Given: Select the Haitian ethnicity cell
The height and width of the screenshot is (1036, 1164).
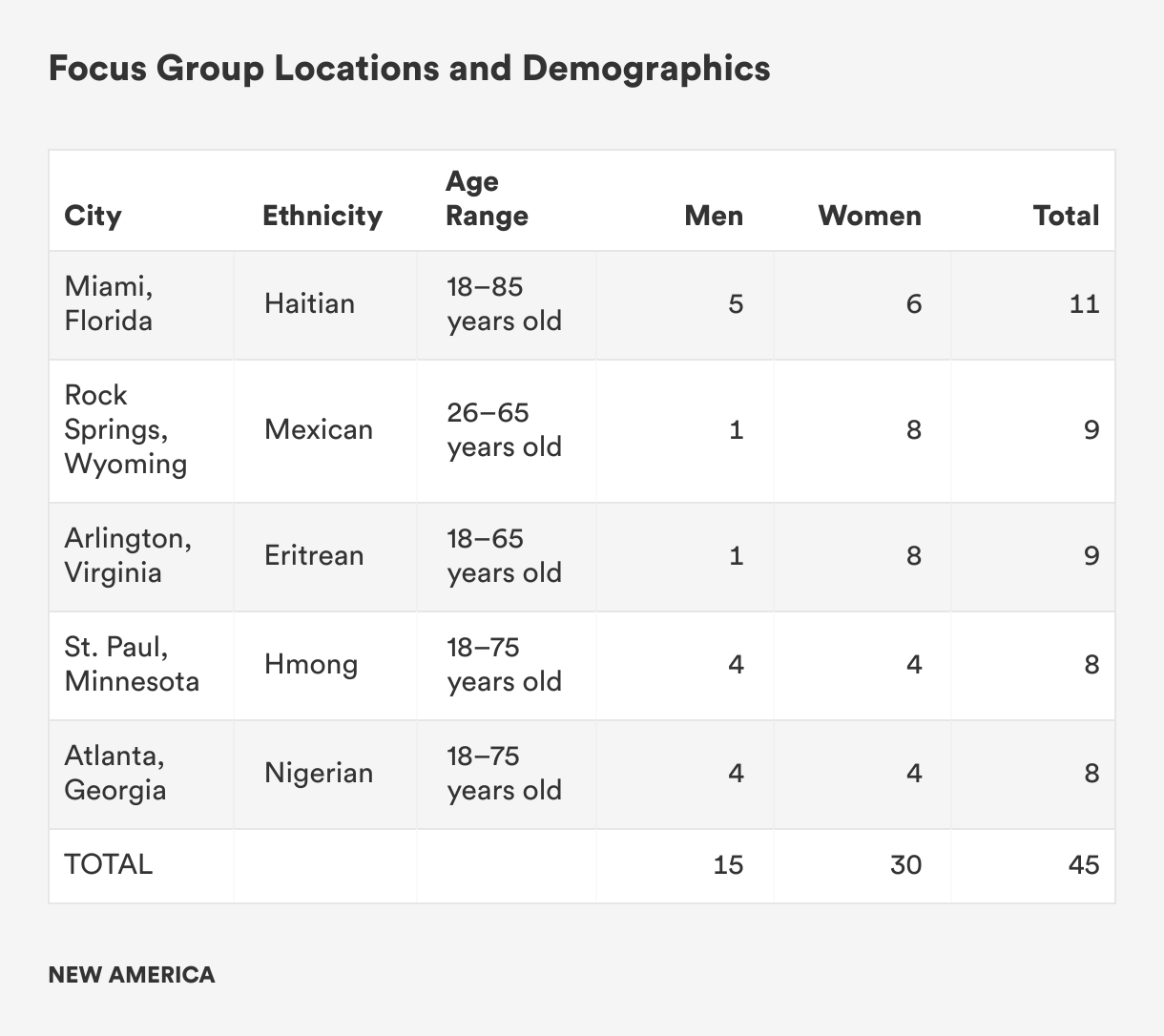Looking at the screenshot, I should [309, 303].
